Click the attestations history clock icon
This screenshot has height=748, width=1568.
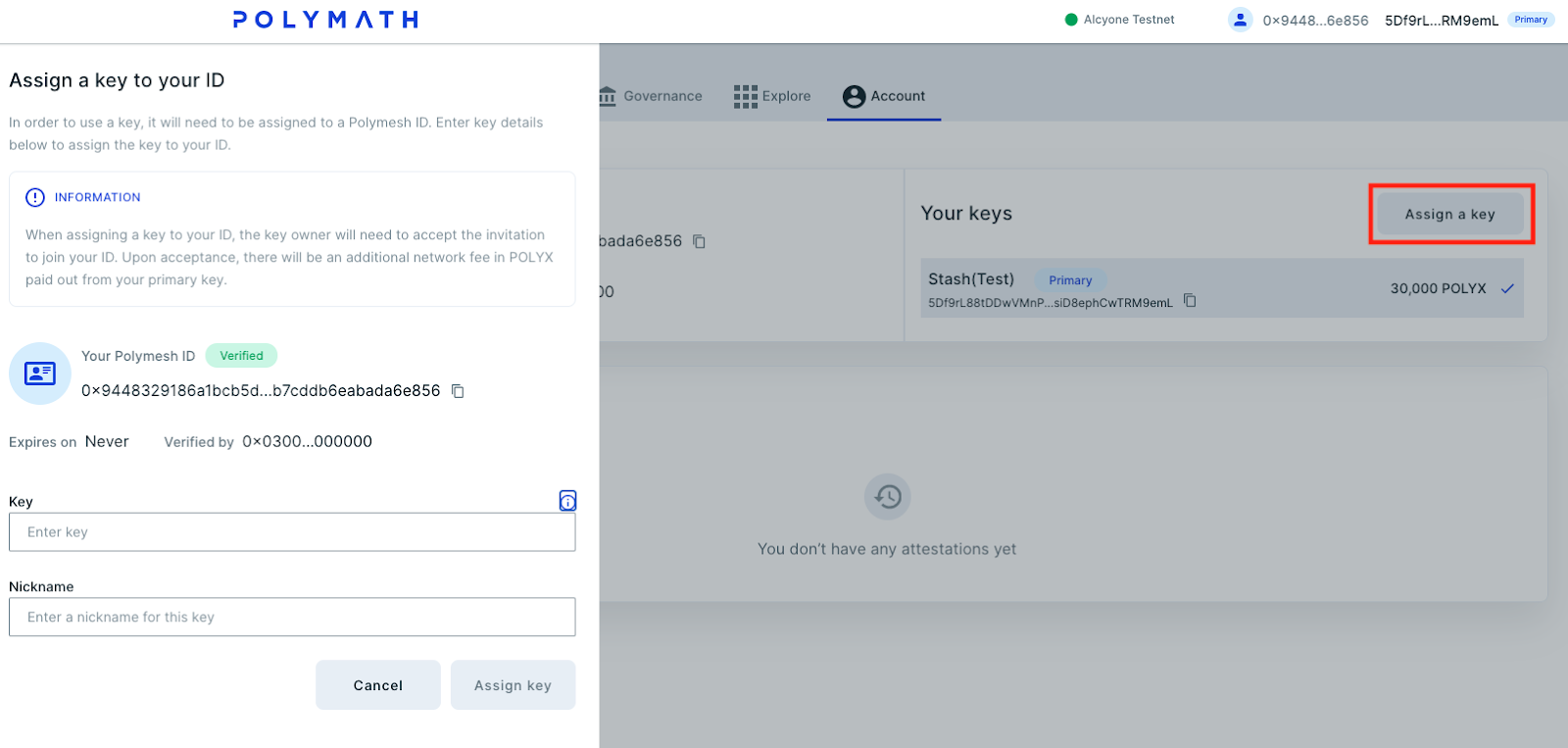coord(888,497)
